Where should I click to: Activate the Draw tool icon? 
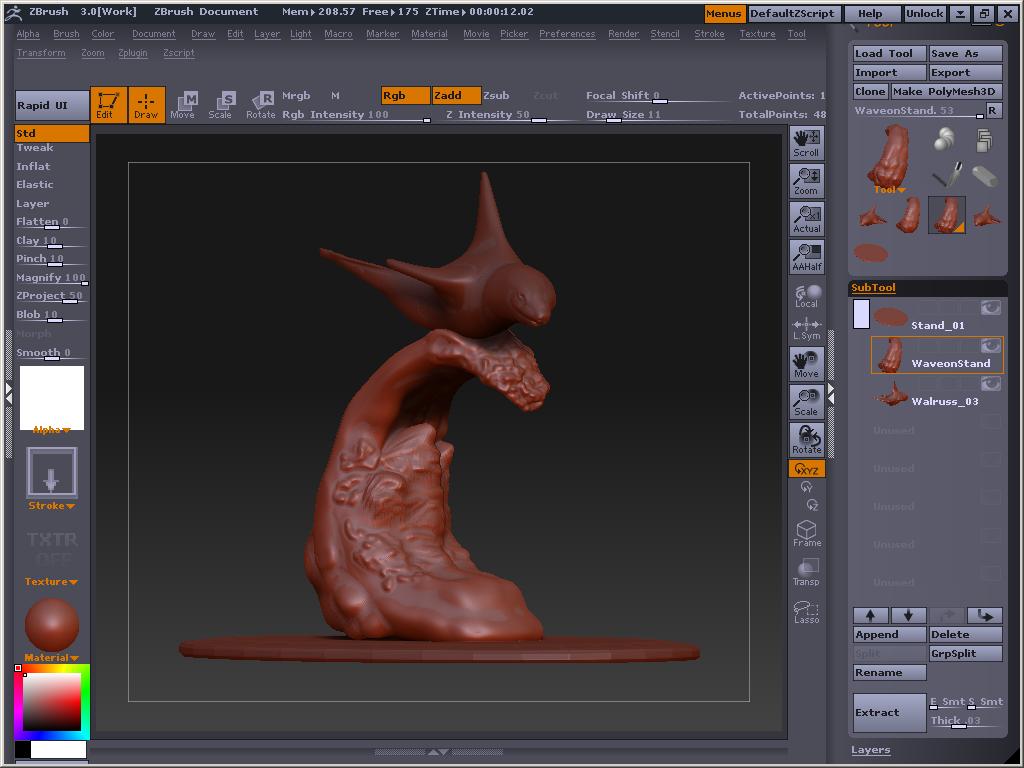coord(146,103)
